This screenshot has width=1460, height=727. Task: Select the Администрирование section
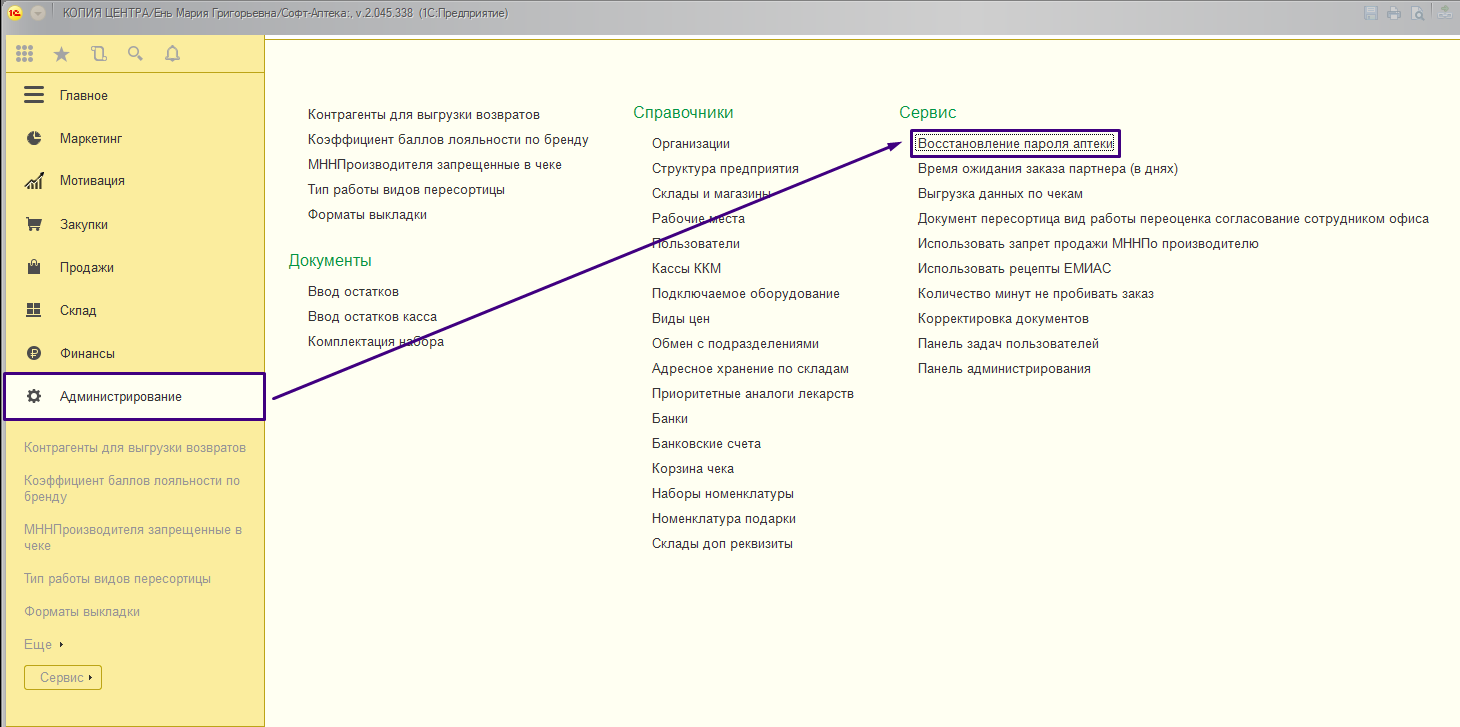pos(120,397)
